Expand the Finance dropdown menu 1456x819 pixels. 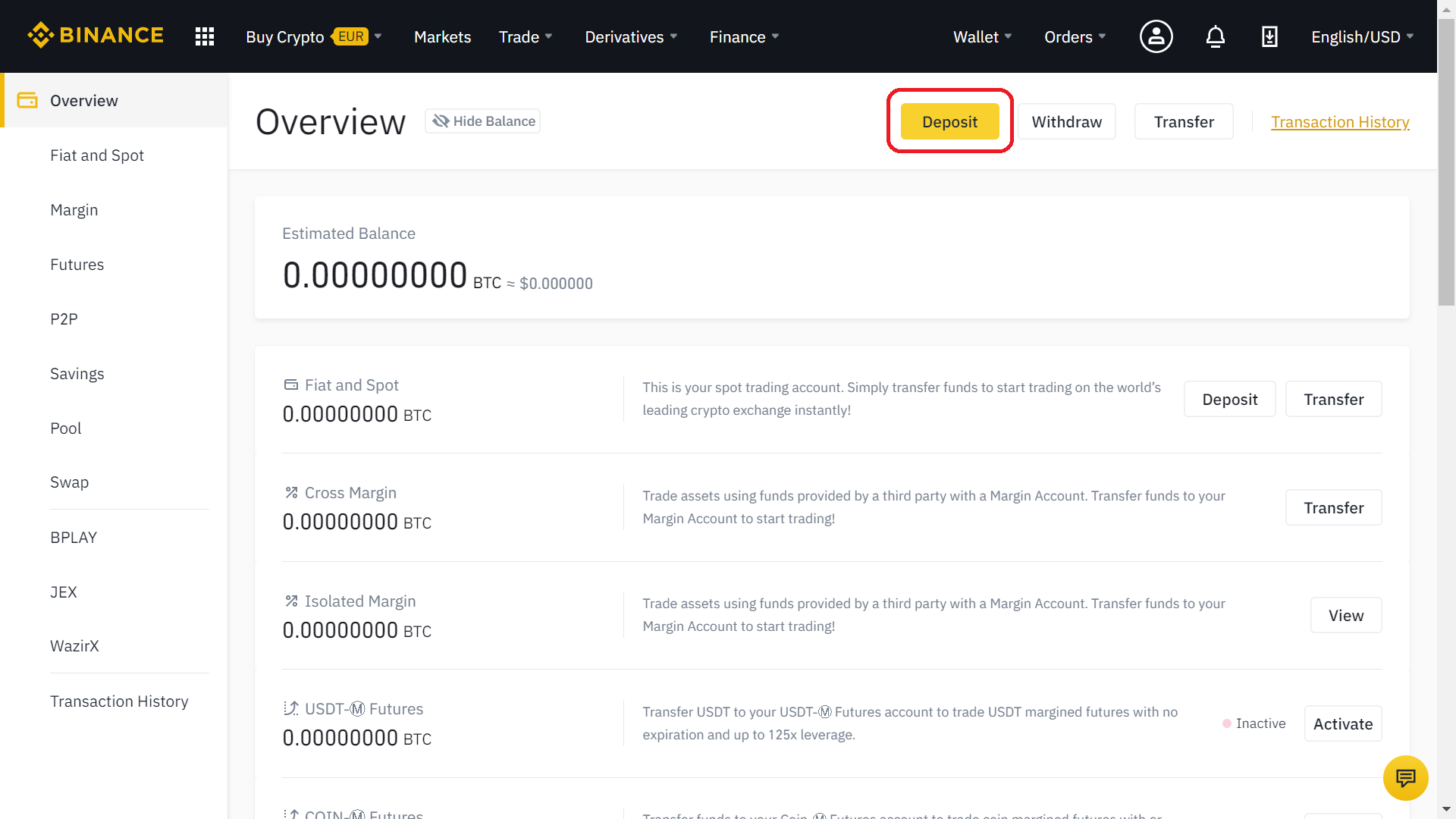744,36
